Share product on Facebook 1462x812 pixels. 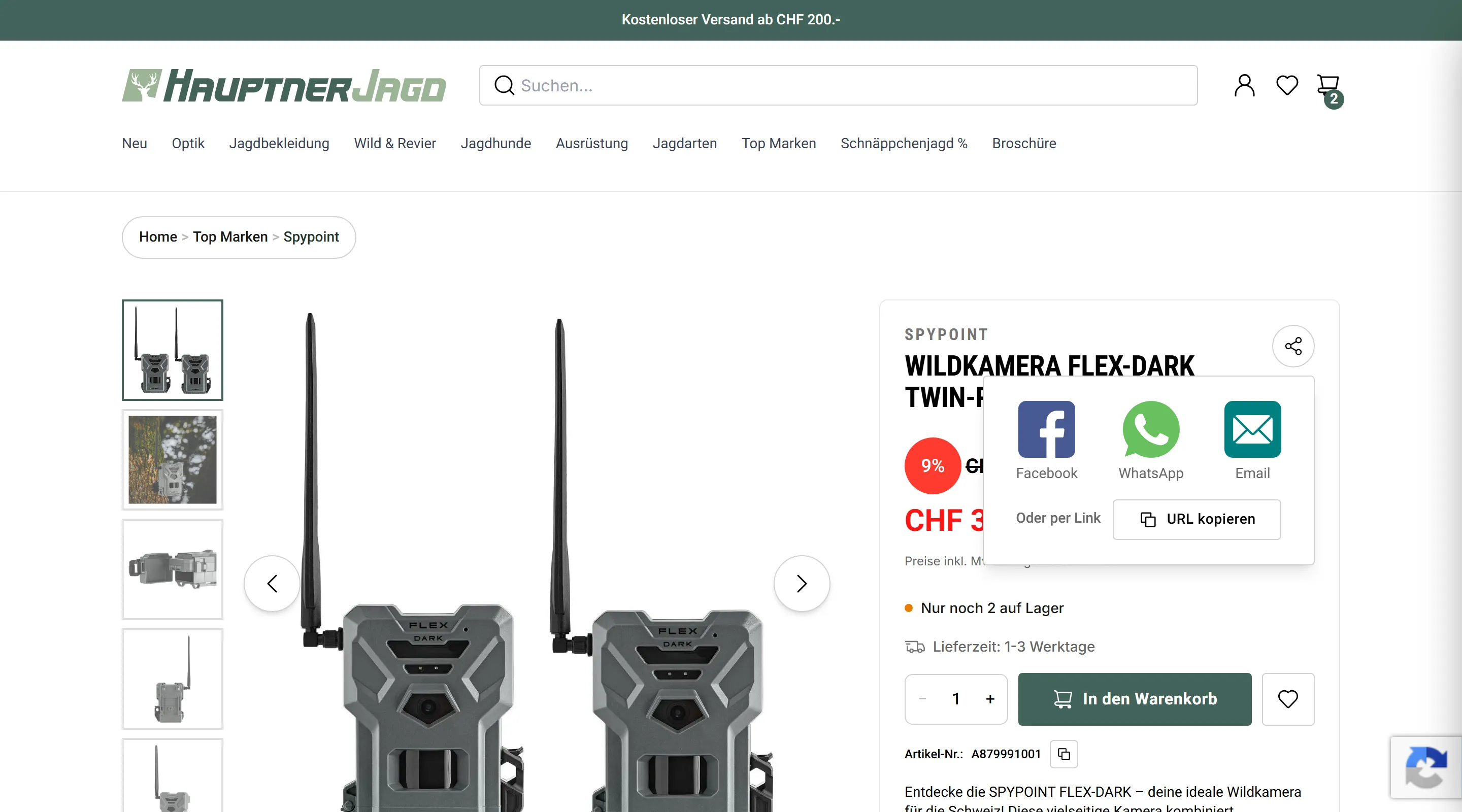pyautogui.click(x=1046, y=441)
